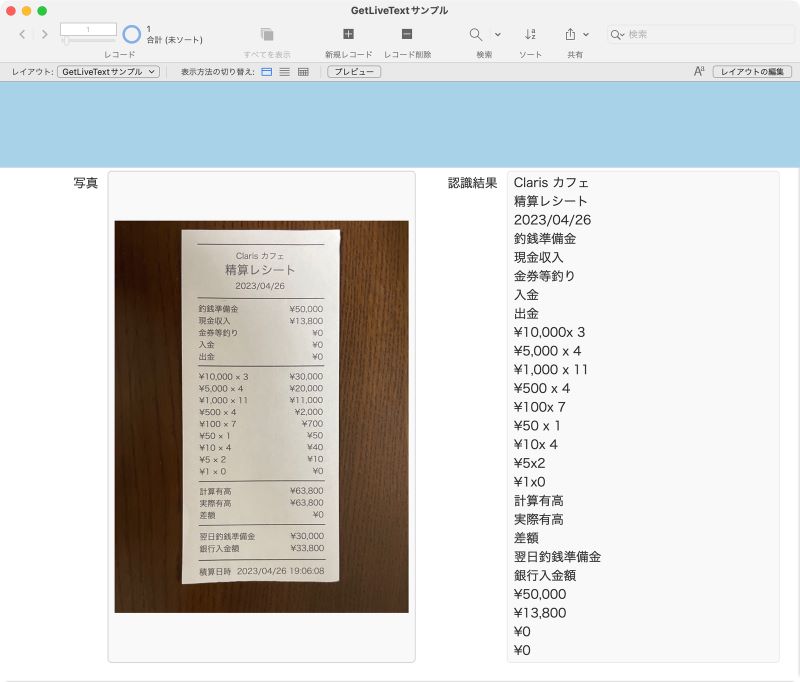Minimize window with yellow button

[27, 11]
